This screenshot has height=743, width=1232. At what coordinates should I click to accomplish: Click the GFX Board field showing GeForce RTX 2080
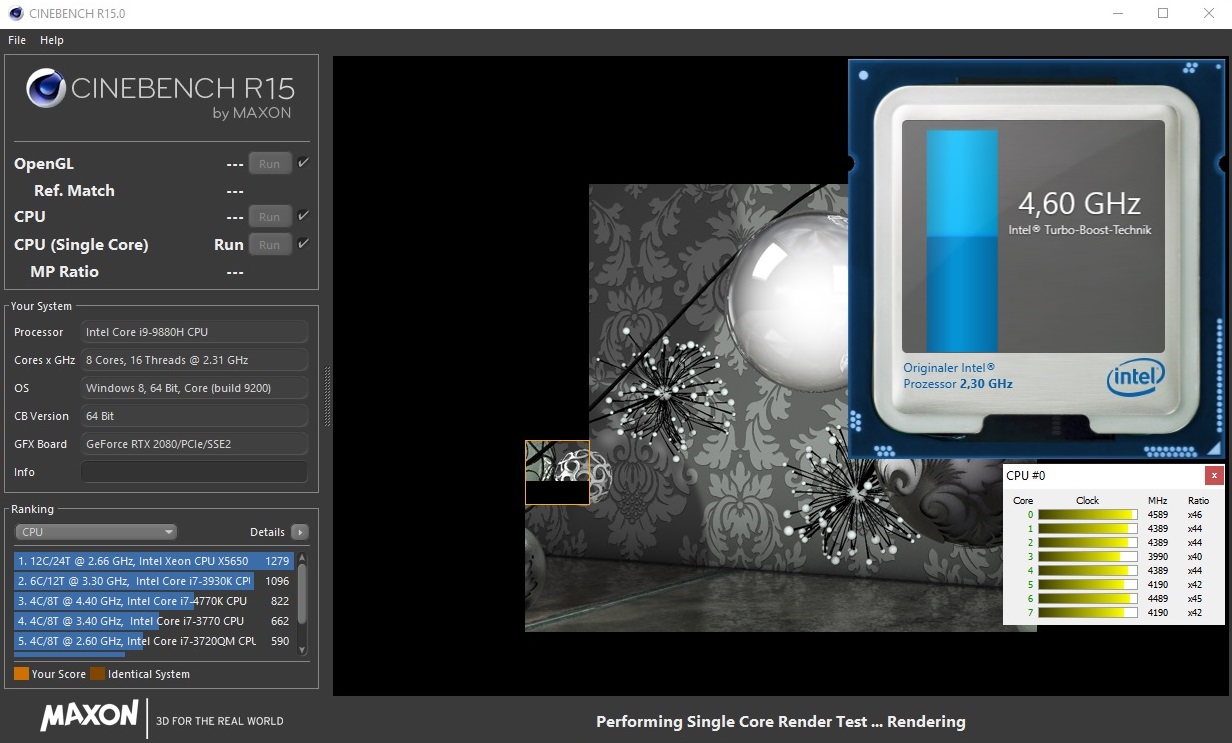coord(194,444)
